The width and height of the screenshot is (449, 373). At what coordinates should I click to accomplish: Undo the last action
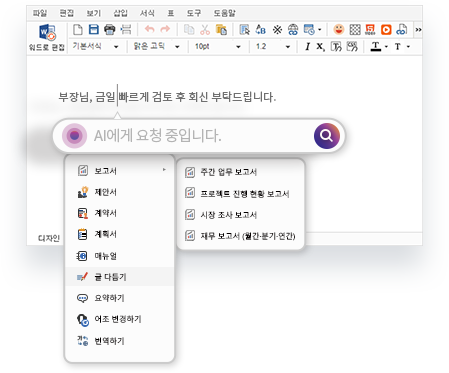150,29
